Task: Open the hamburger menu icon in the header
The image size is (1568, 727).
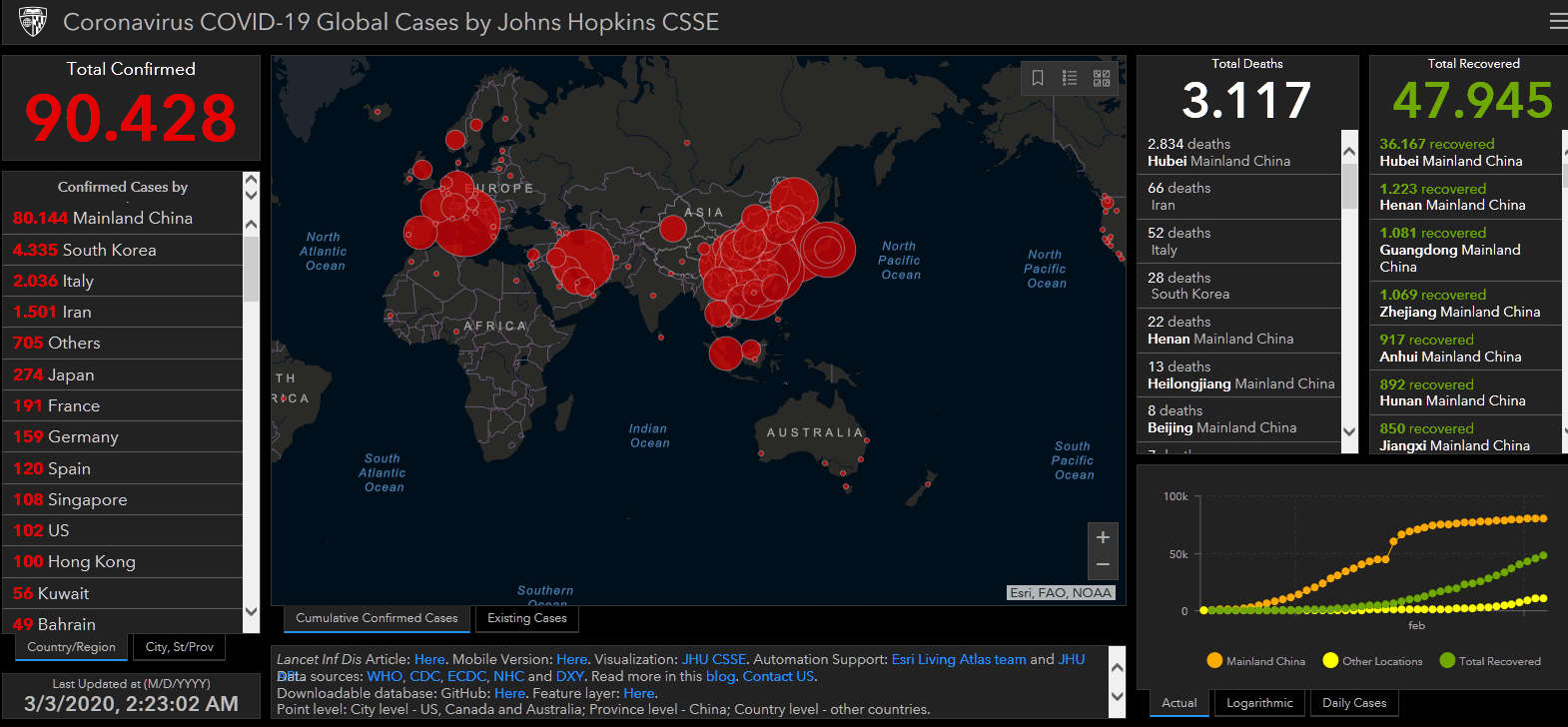Action: click(x=1558, y=21)
